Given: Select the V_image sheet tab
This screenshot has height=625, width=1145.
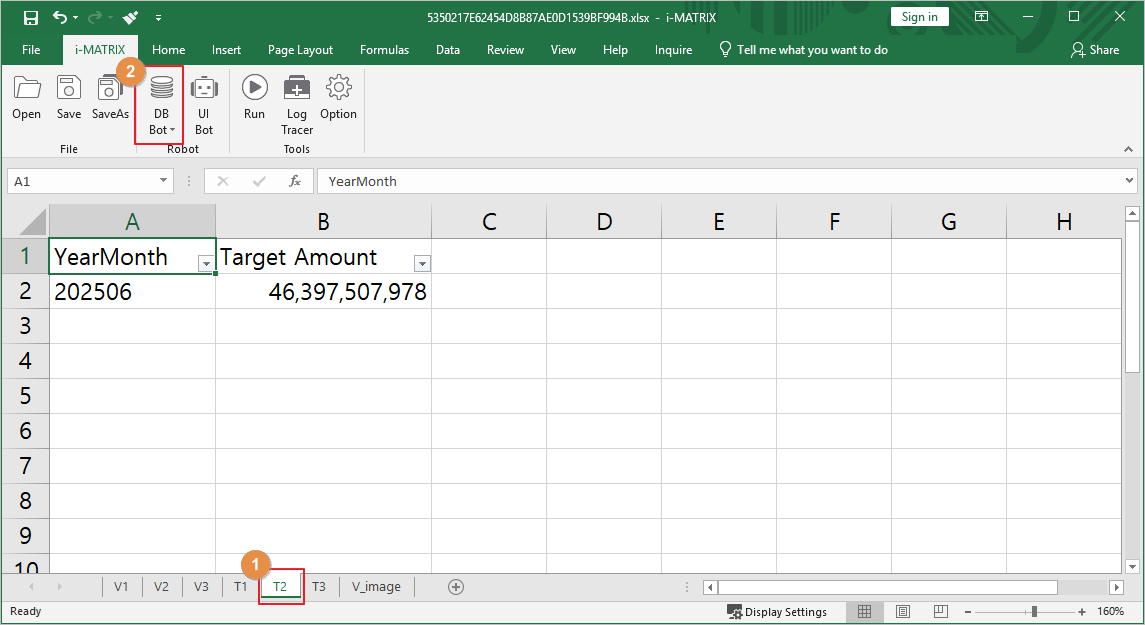Looking at the screenshot, I should click(376, 587).
